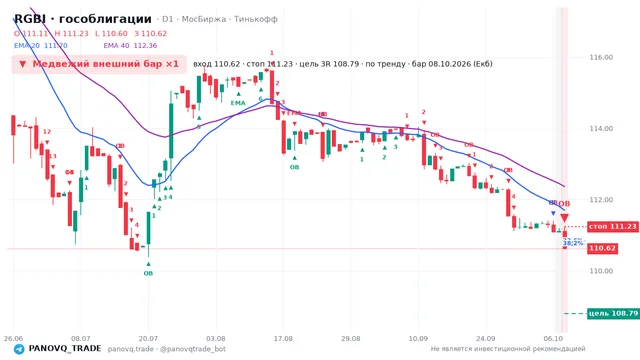Screen dimensions: 640x360
Task: Click the green OB marker below the 20.07 low
Action: (x=148, y=273)
